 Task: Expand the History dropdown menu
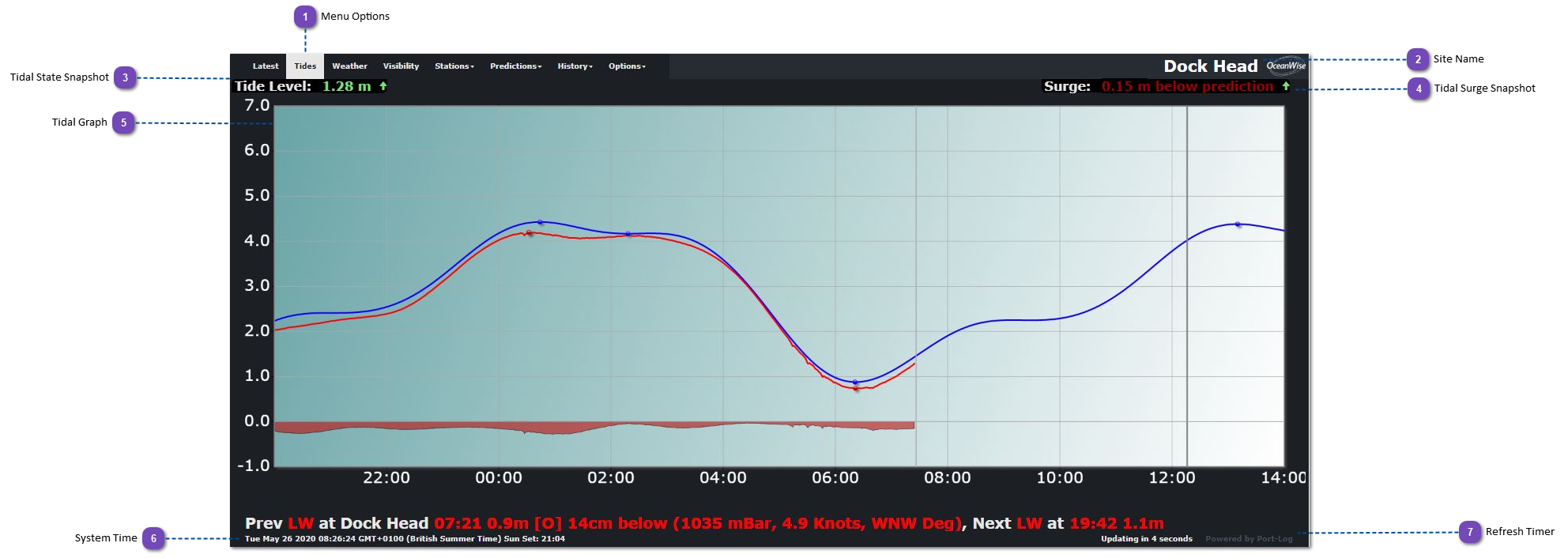pyautogui.click(x=575, y=66)
